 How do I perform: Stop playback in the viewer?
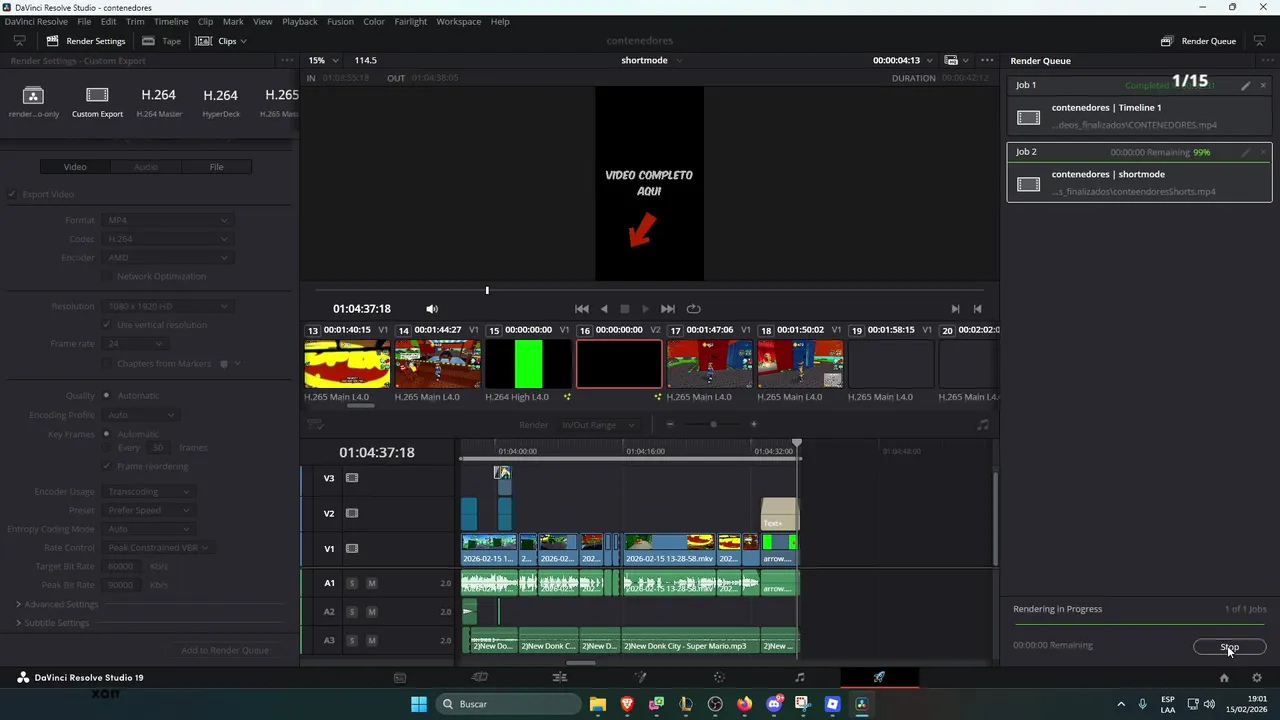tap(625, 309)
